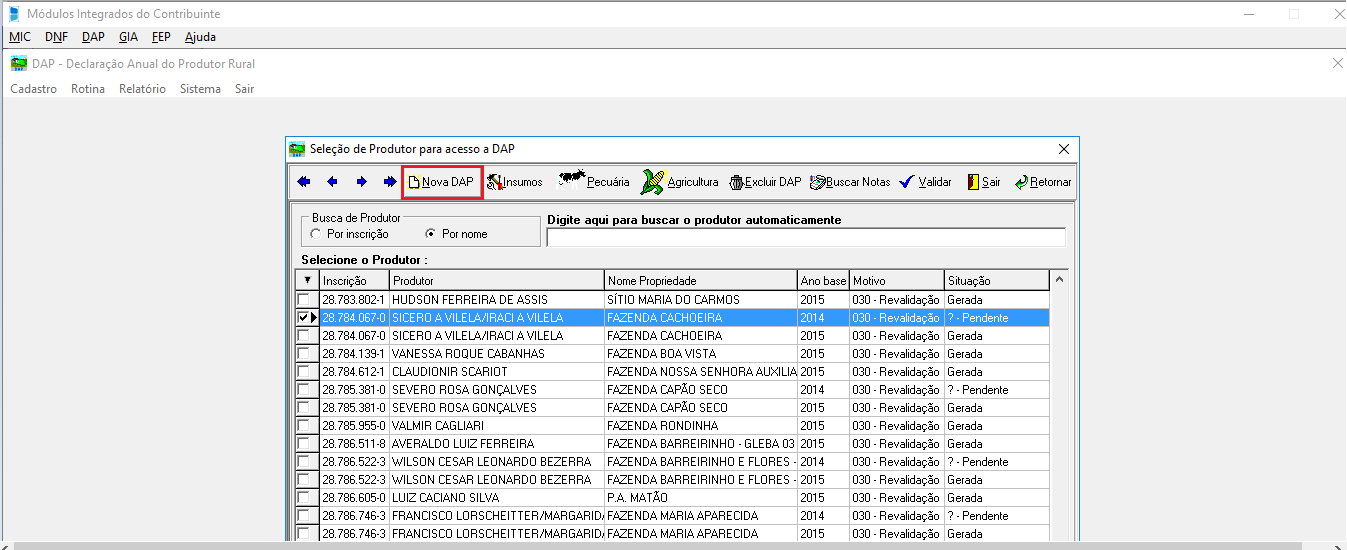Screen dimensions: 1347x550
Task: Check box for HUDSON FERREIRA DE ASSIS
Action: (x=304, y=300)
